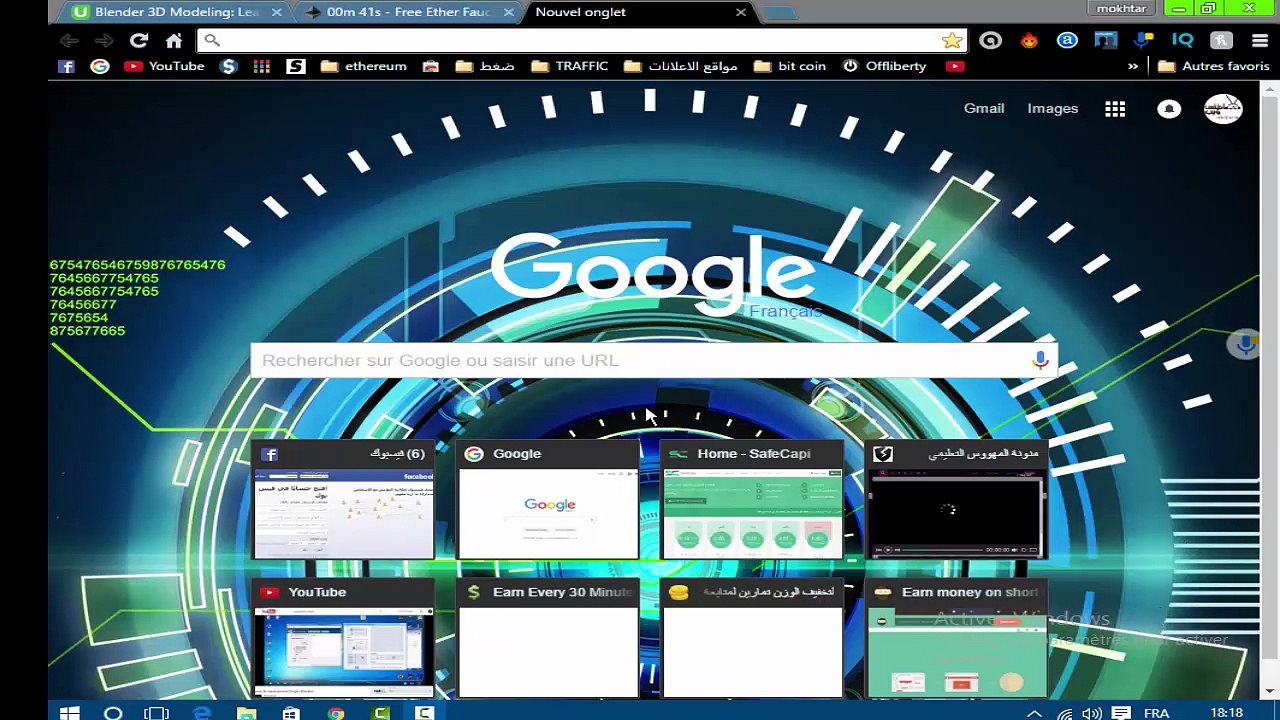Open the لتخفيف الوزن thumbnail

[x=752, y=638]
